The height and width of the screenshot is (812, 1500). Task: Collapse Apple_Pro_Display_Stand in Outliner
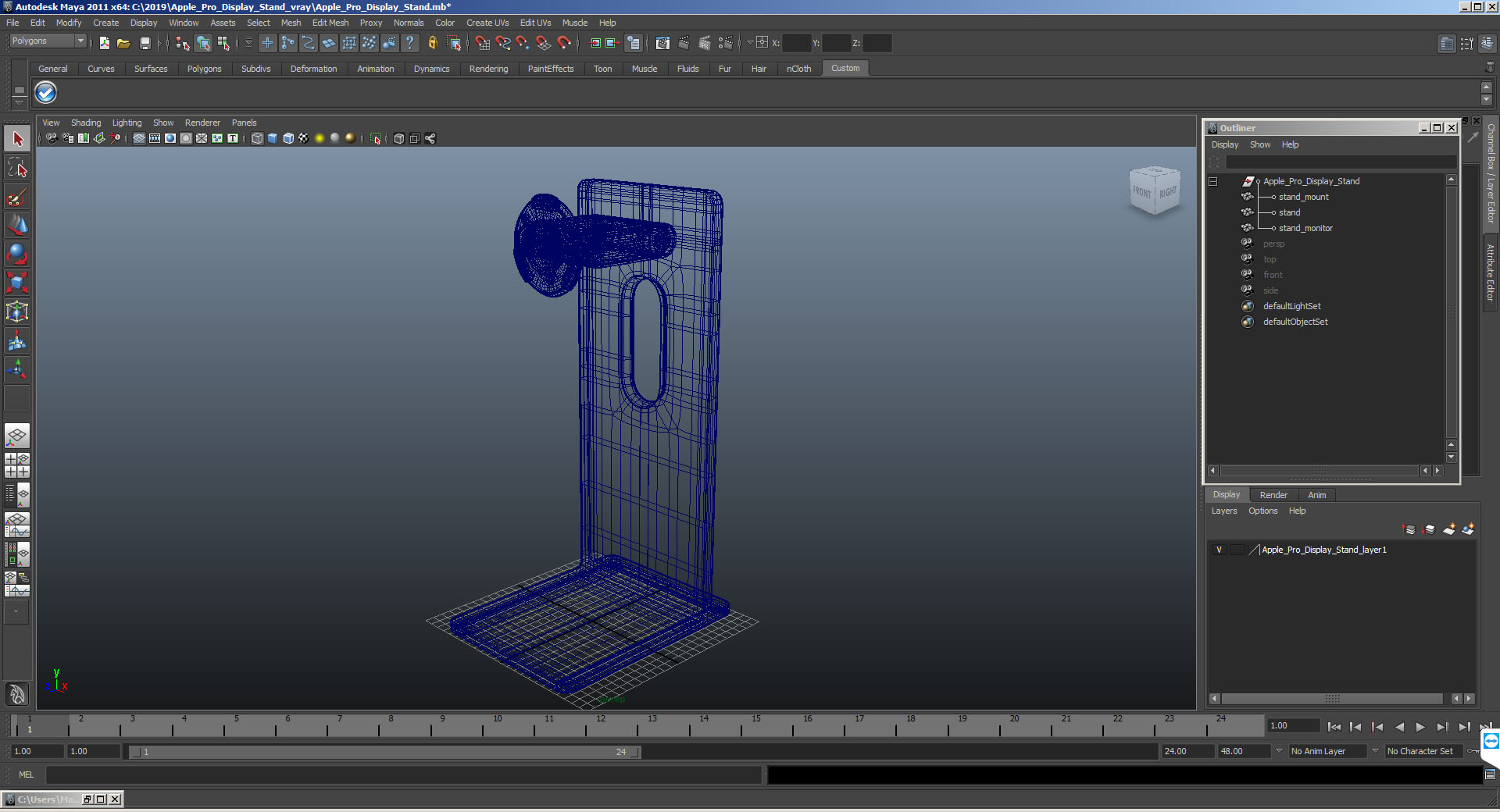(1213, 181)
